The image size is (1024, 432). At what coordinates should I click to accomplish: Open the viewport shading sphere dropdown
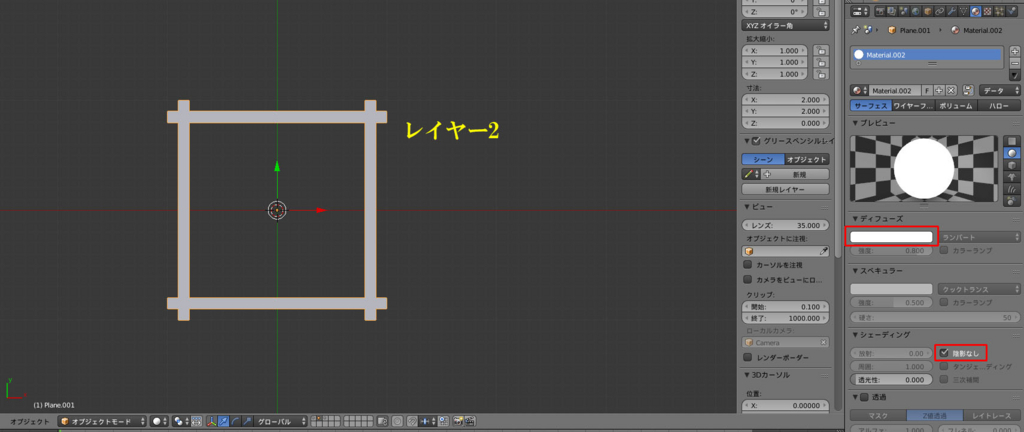(160, 422)
